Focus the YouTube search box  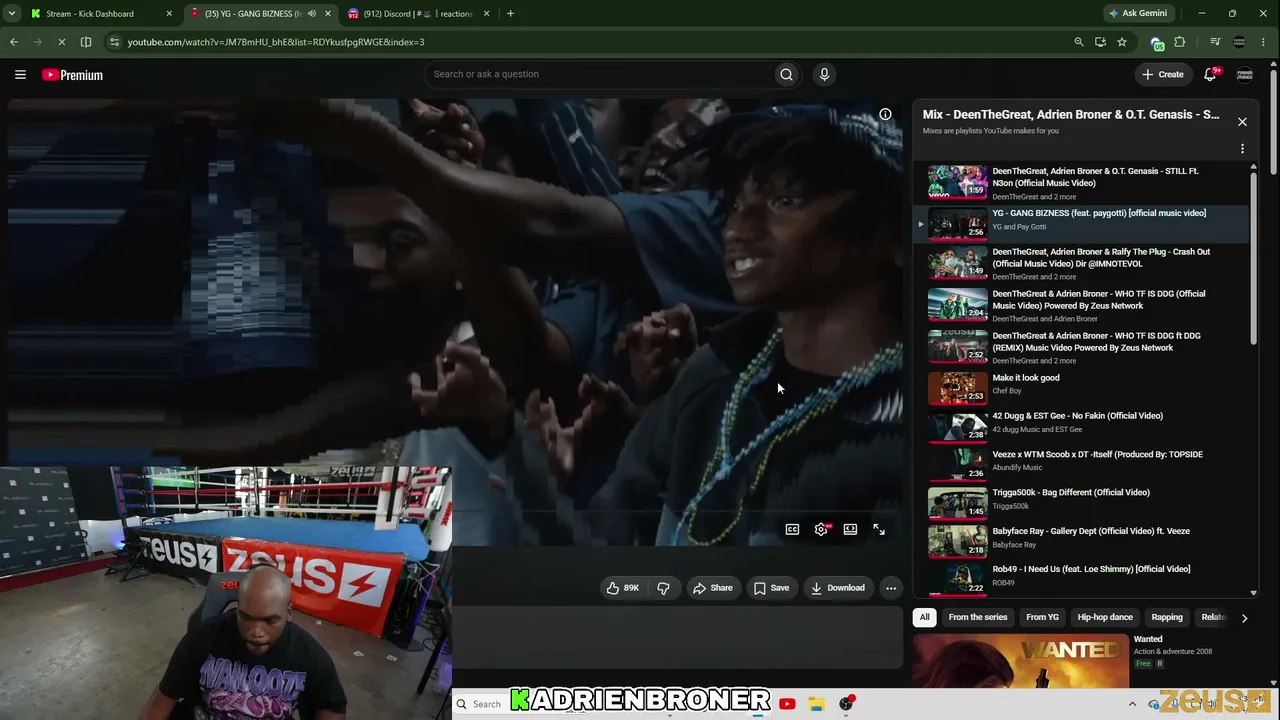tap(598, 74)
